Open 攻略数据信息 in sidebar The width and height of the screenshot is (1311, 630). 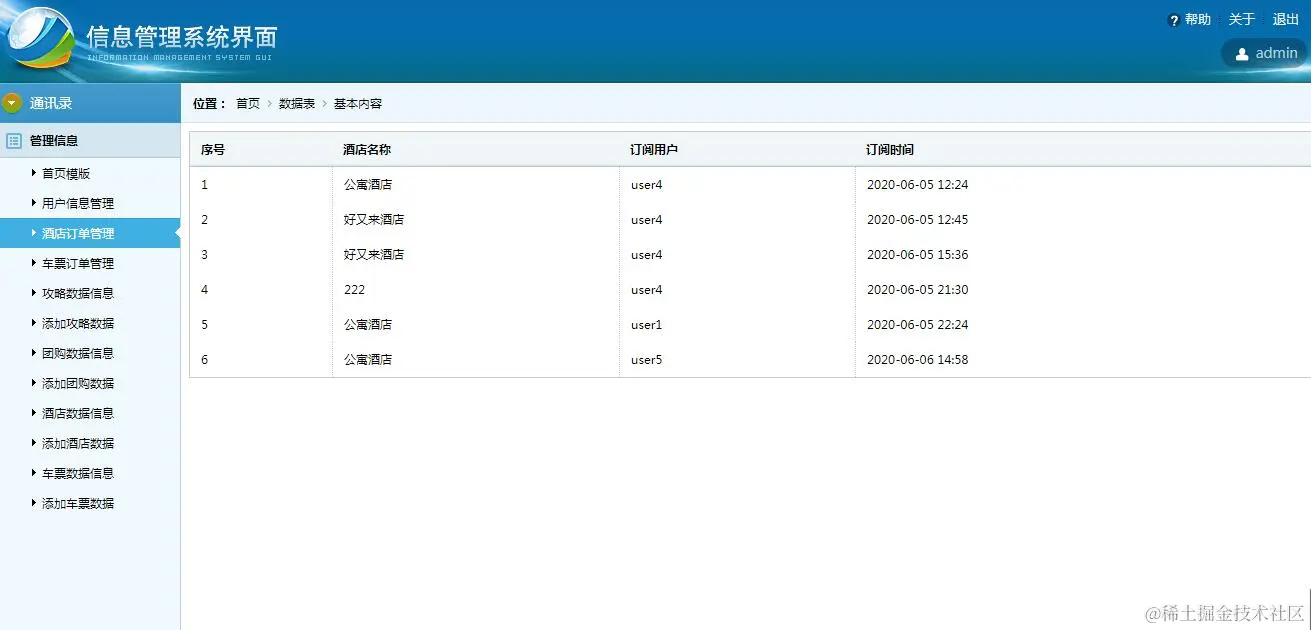coord(78,294)
